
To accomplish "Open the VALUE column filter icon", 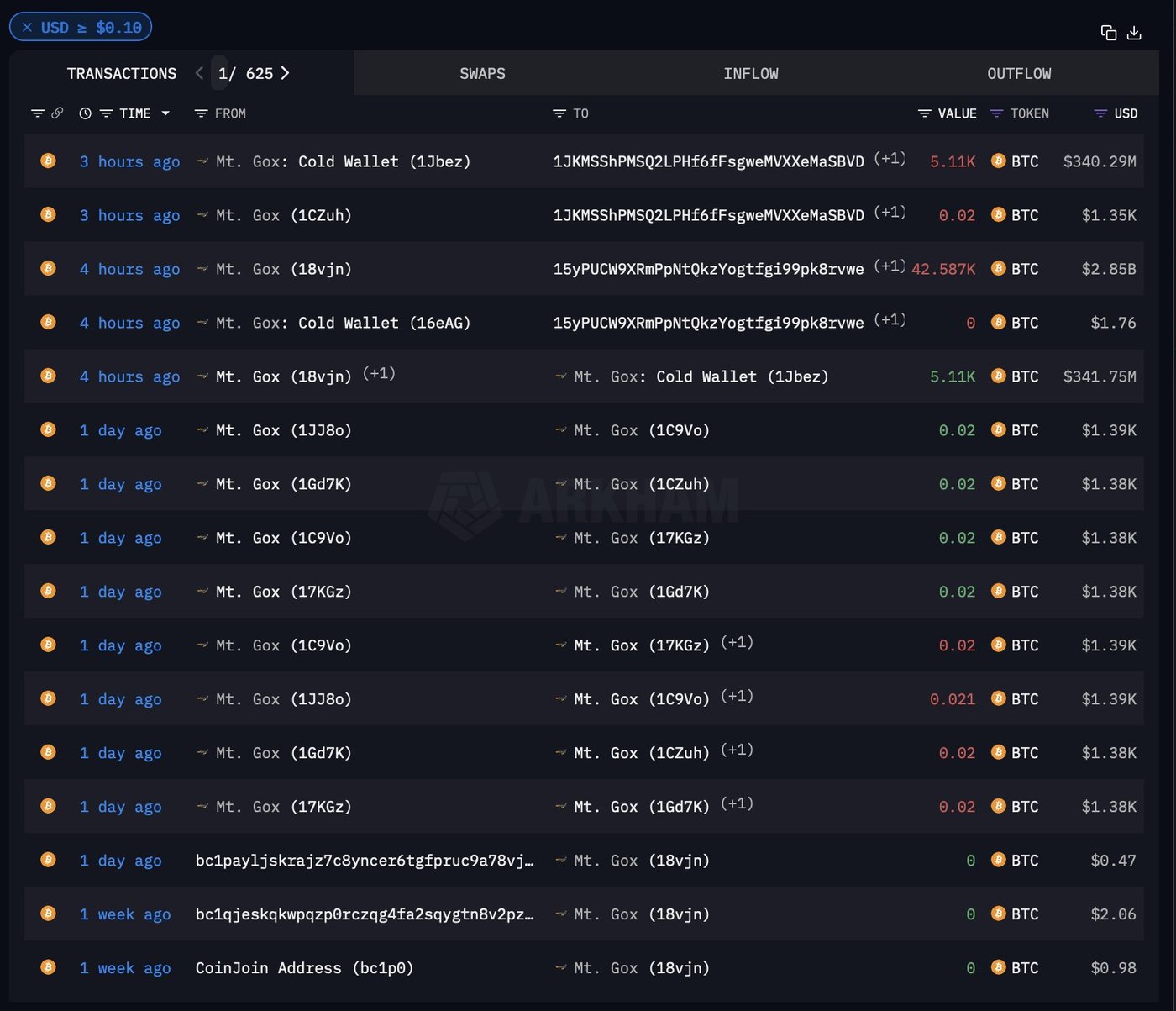I will [924, 113].
